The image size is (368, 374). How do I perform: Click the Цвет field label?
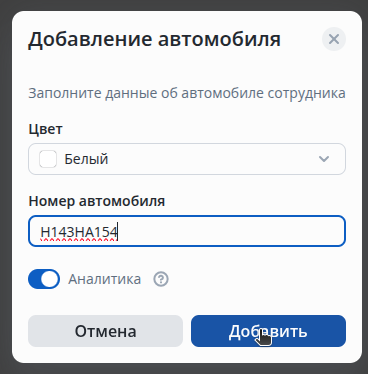45,129
